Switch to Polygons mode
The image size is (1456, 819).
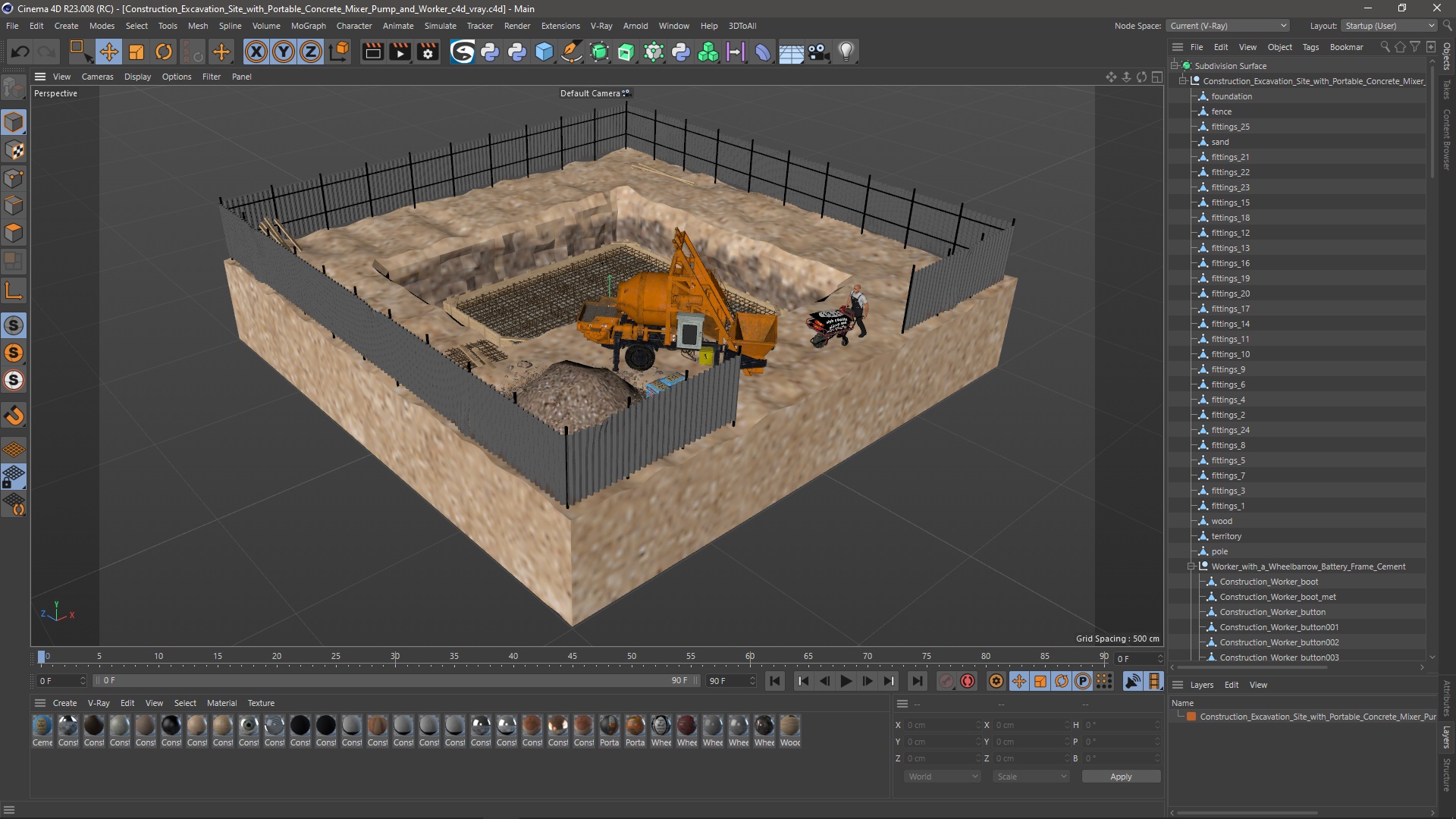pyautogui.click(x=14, y=233)
